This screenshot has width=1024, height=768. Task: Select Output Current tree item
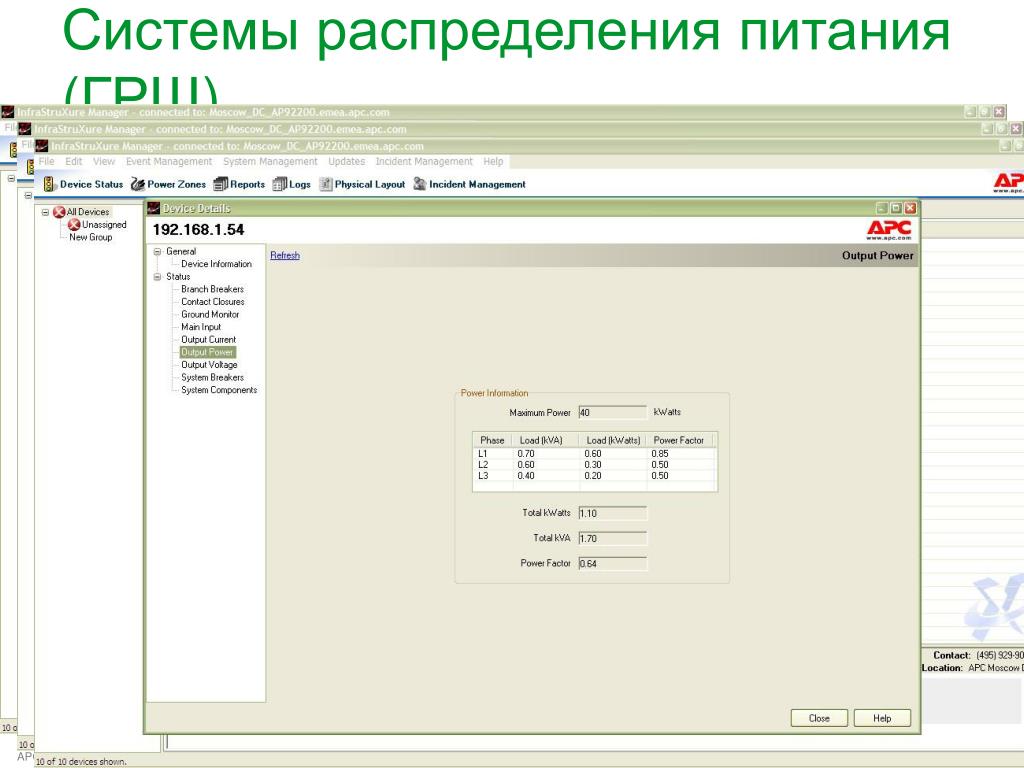pyautogui.click(x=208, y=340)
